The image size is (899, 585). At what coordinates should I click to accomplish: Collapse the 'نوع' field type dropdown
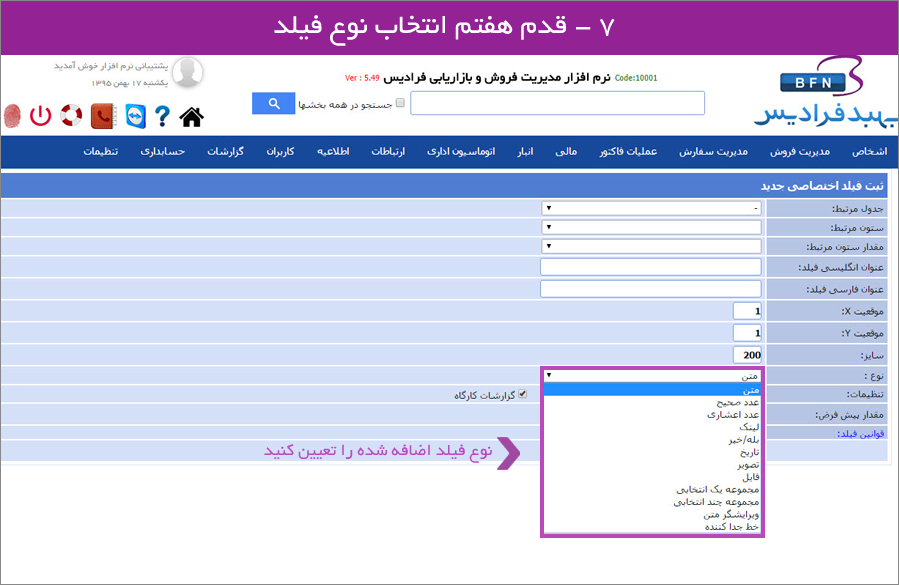coord(652,376)
